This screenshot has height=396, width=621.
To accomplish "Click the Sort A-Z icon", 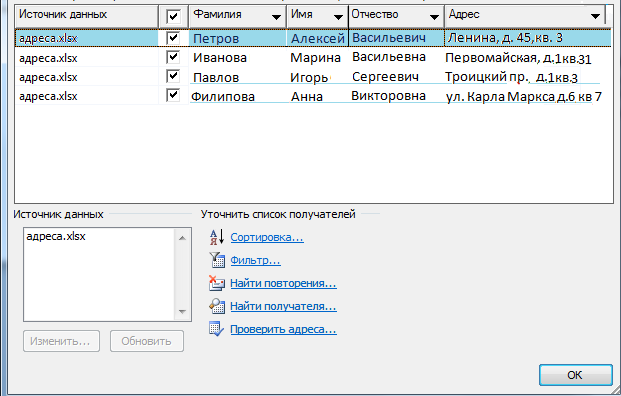I will pyautogui.click(x=217, y=237).
